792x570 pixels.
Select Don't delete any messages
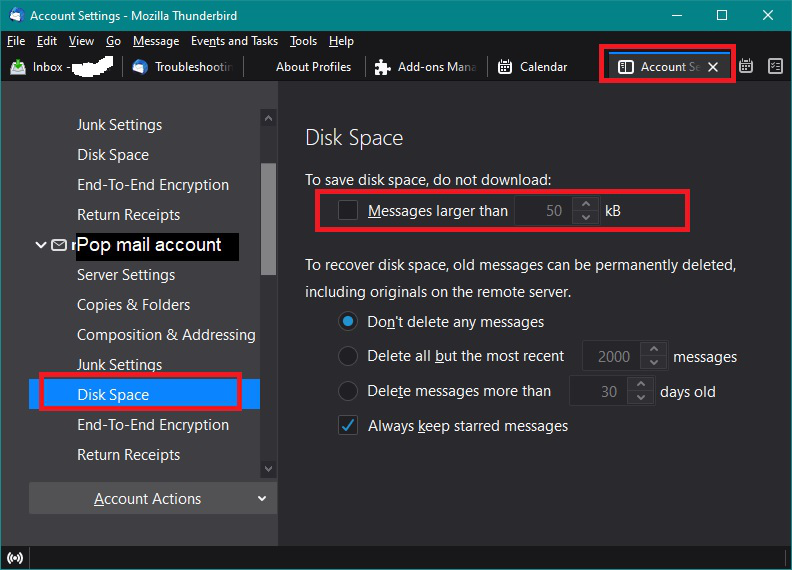(x=348, y=321)
